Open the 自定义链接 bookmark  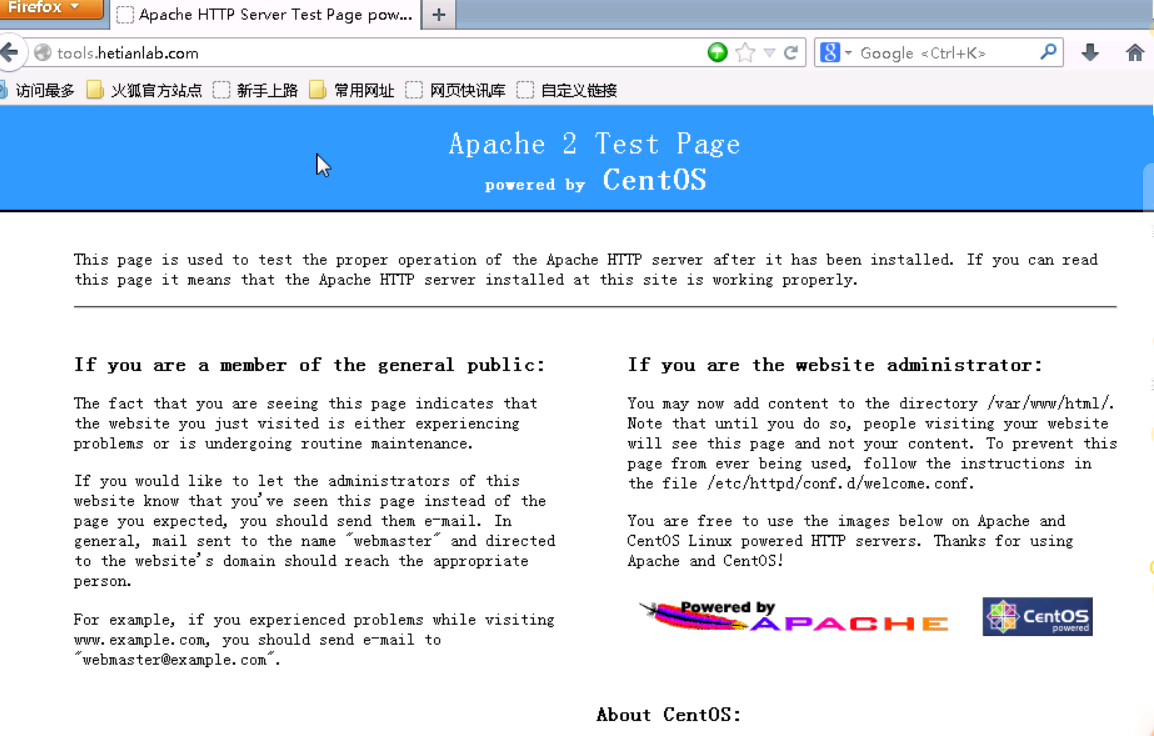[x=567, y=91]
